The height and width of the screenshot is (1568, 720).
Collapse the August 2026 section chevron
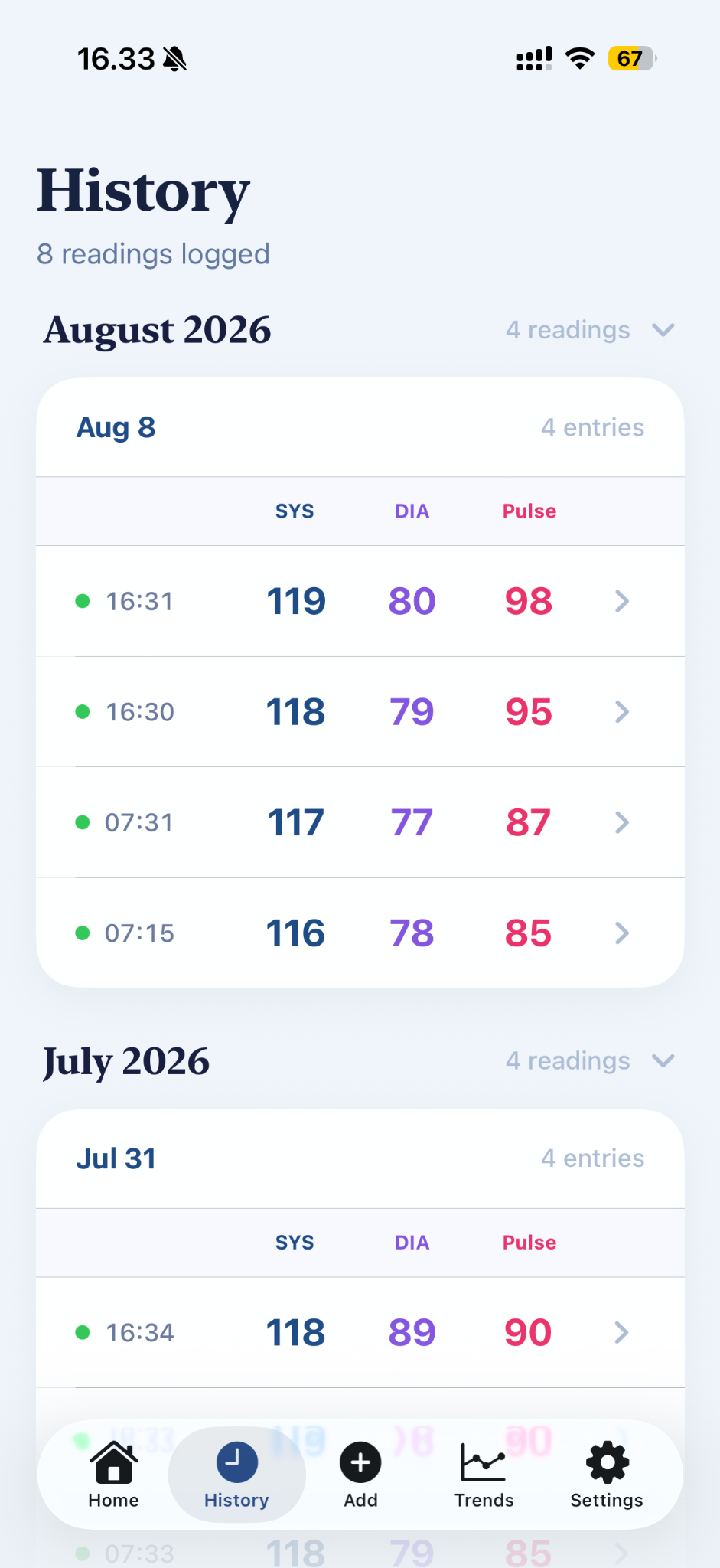coord(663,330)
